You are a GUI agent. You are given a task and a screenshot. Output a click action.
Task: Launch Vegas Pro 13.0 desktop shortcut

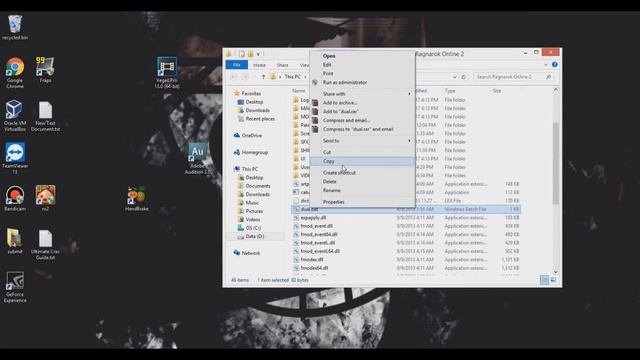(167, 72)
